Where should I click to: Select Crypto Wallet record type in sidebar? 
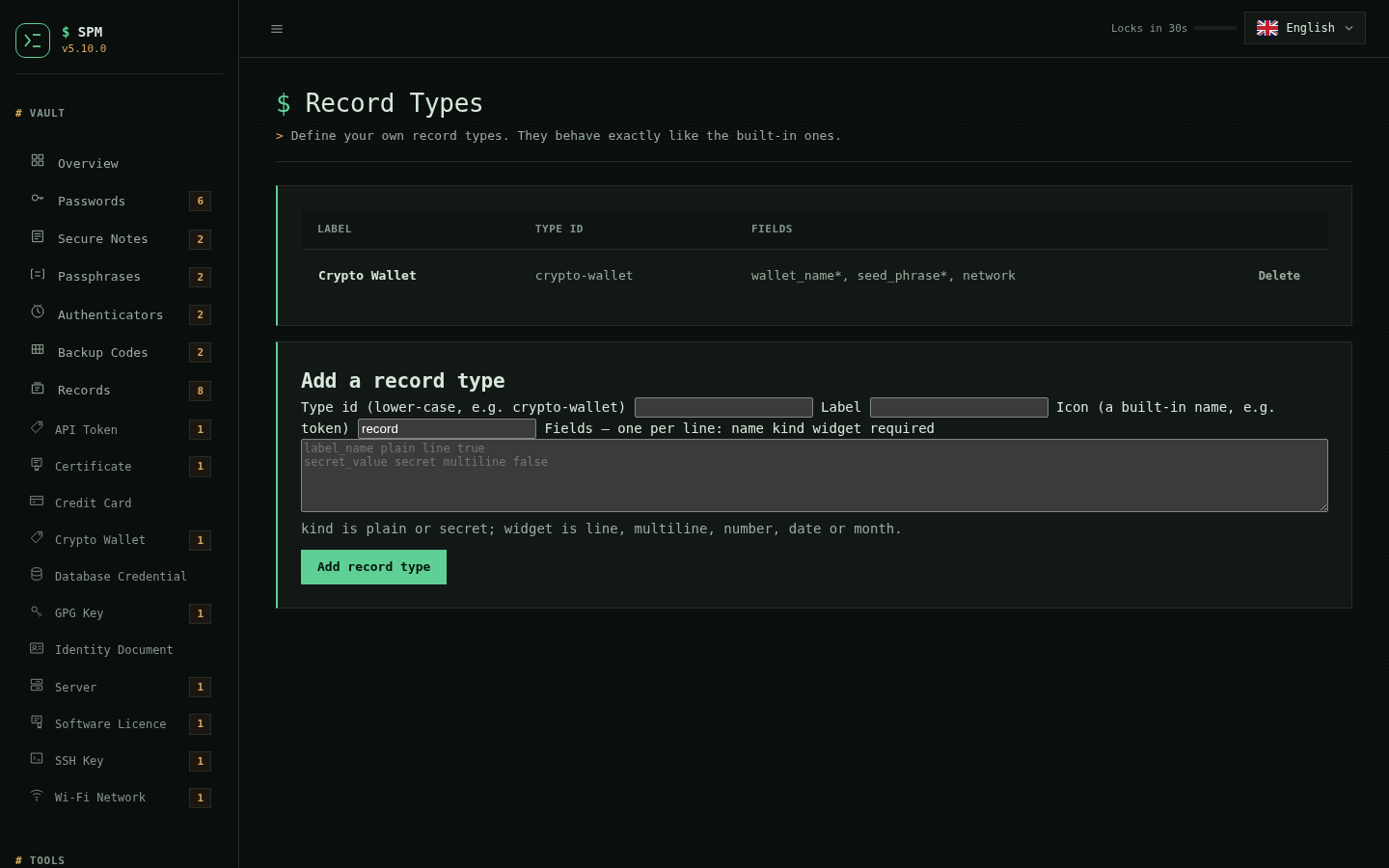tap(120, 540)
